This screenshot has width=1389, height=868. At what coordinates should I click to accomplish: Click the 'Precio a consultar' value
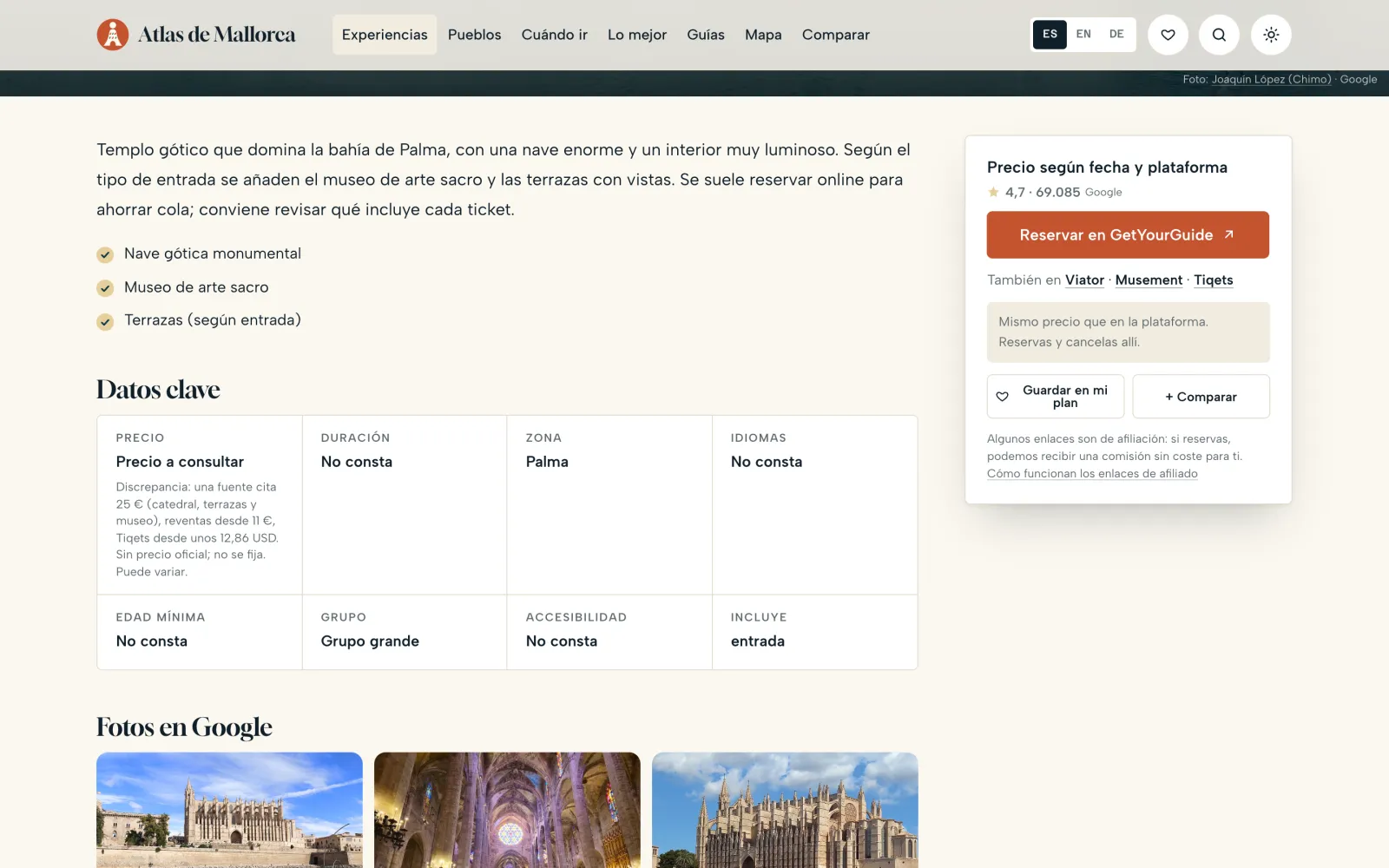[180, 462]
